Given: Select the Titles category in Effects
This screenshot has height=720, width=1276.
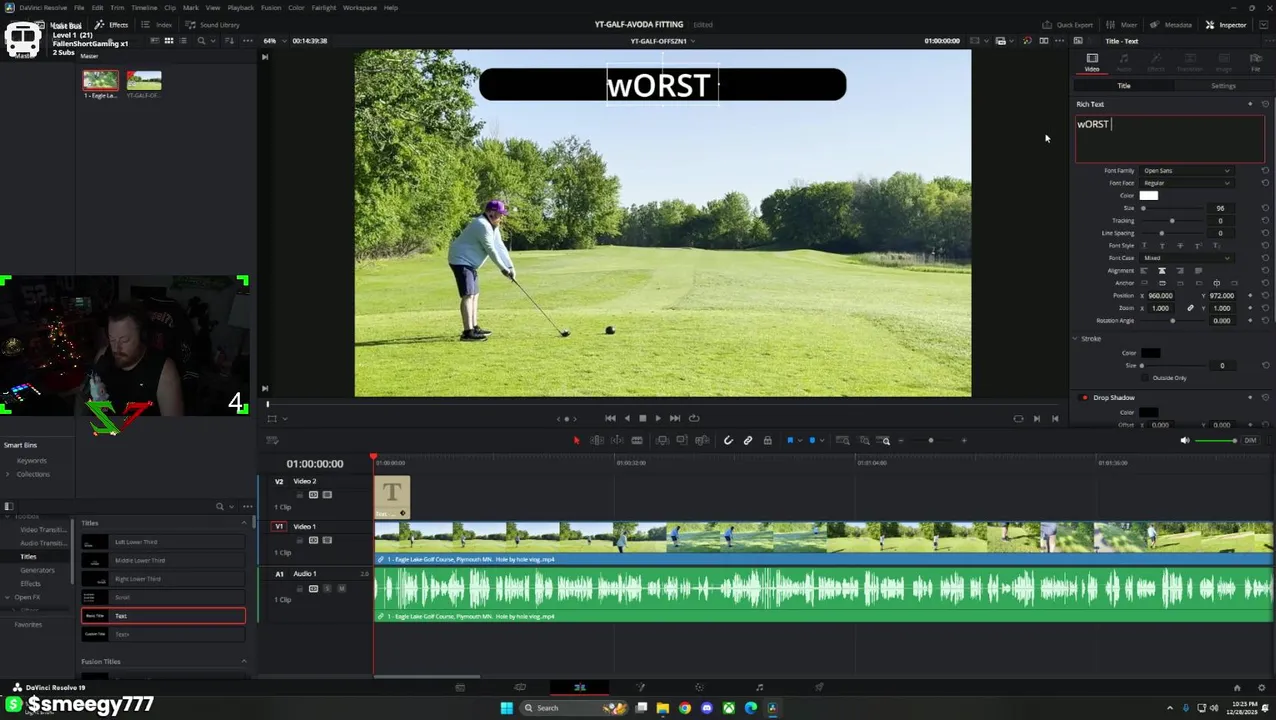Looking at the screenshot, I should tap(28, 557).
